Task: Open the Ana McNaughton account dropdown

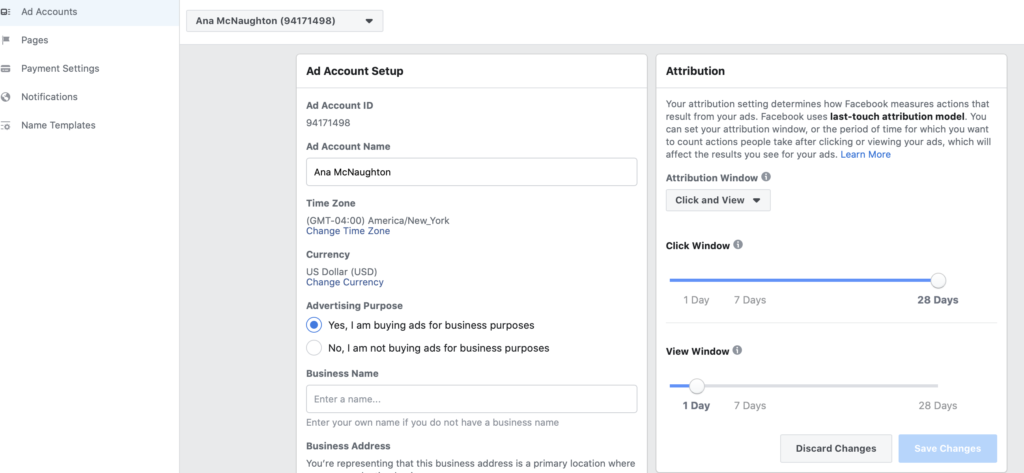Action: click(x=284, y=21)
